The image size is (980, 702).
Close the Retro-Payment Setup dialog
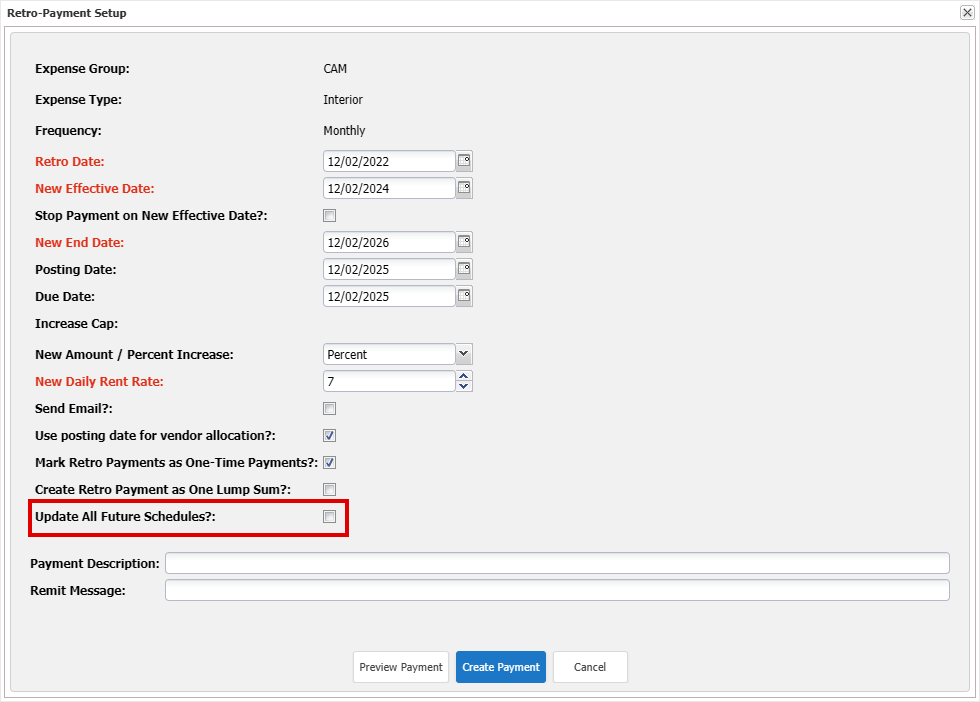tap(967, 13)
